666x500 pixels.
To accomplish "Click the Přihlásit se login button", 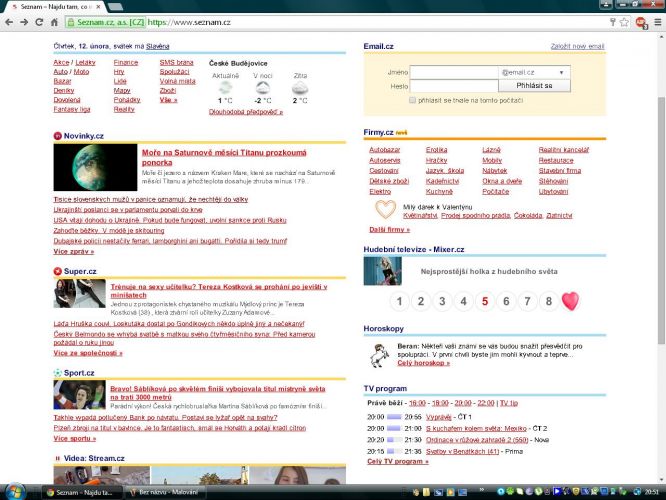I will tap(534, 85).
